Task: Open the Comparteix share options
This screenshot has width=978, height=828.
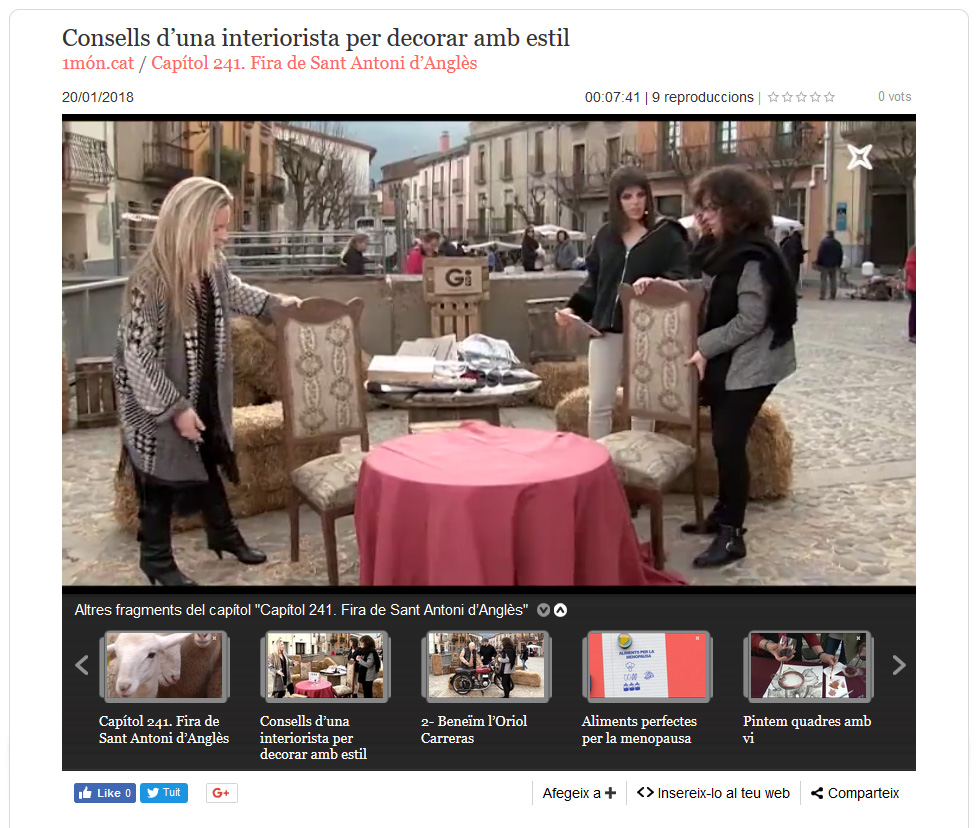Action: pos(855,793)
